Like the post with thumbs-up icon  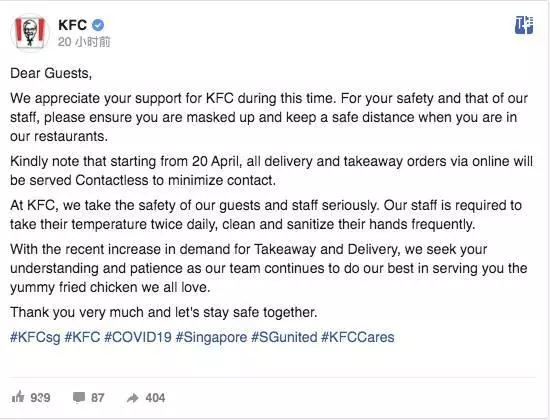point(18,397)
